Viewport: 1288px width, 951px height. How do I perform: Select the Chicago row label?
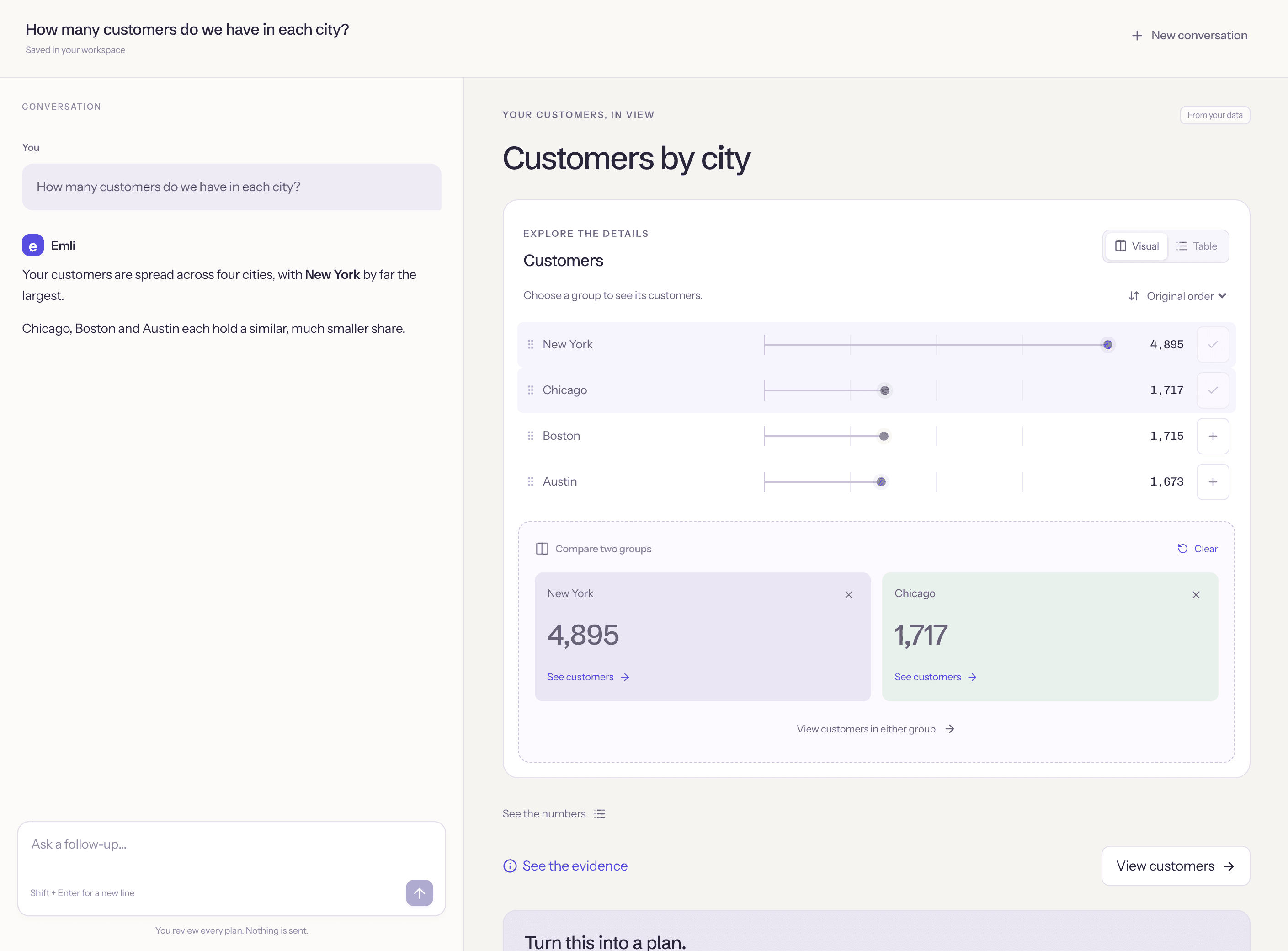[564, 390]
